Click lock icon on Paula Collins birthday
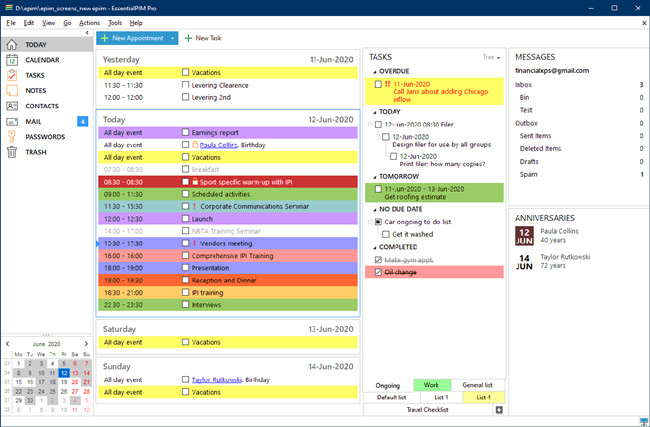This screenshot has width=650, height=427. tap(195, 145)
